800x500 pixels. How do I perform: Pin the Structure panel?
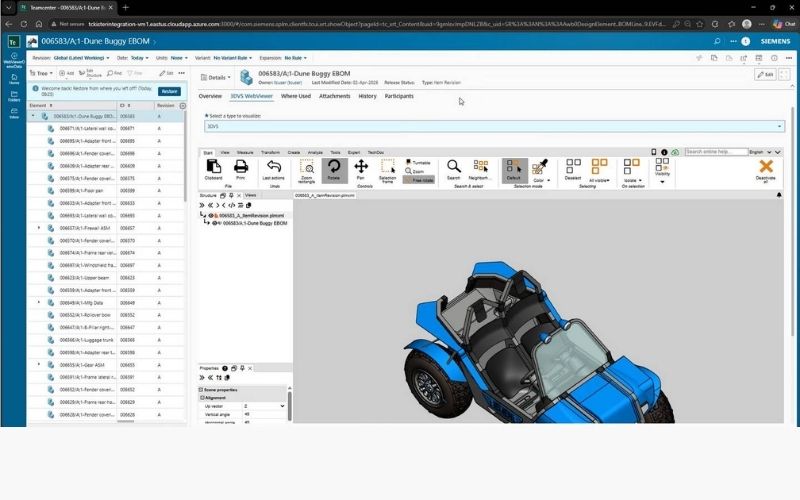coord(231,195)
